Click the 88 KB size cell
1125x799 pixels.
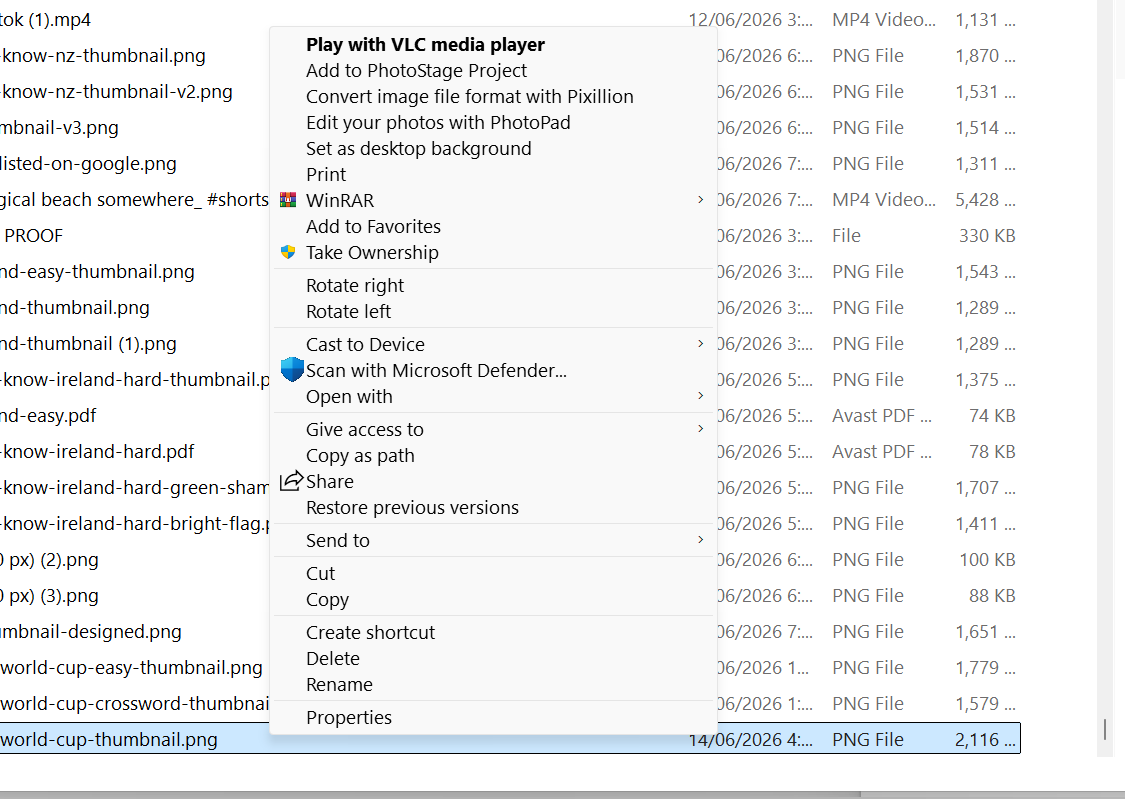[992, 596]
